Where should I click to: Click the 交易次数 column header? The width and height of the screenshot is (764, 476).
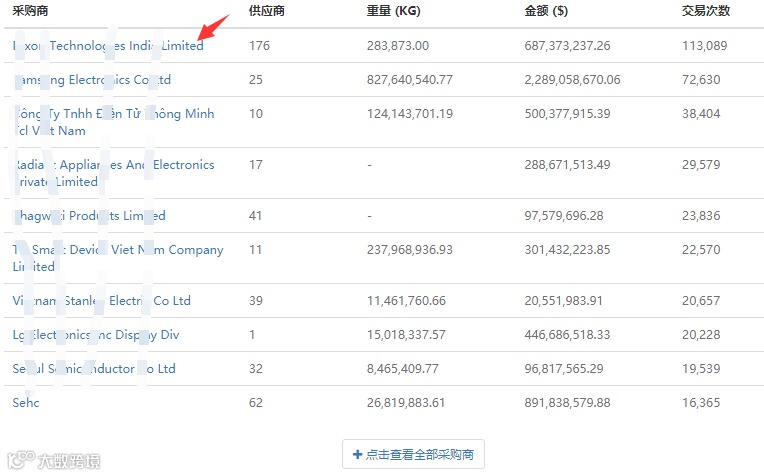[x=706, y=11]
